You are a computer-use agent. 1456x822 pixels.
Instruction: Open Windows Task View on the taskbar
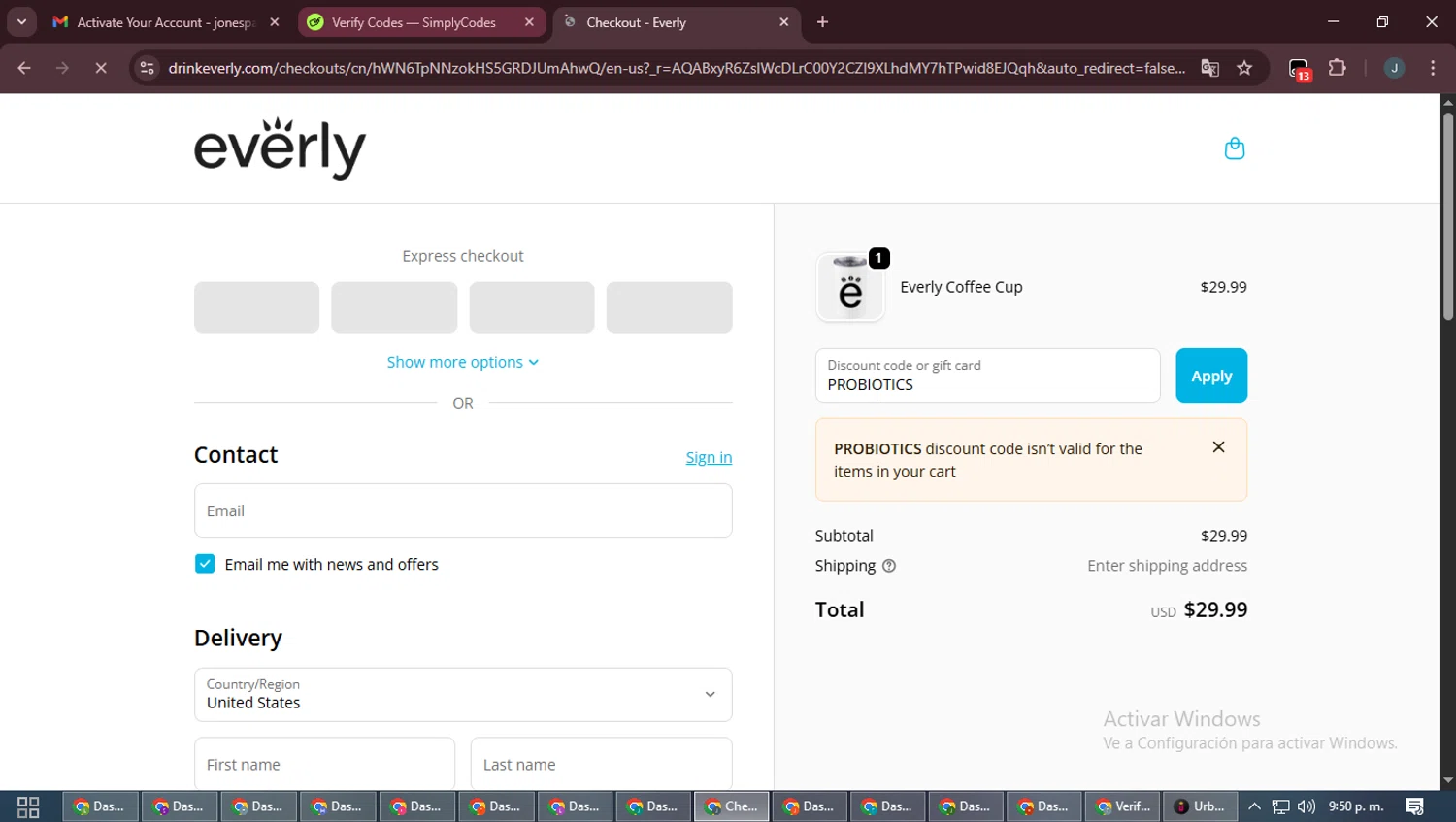coord(28,806)
